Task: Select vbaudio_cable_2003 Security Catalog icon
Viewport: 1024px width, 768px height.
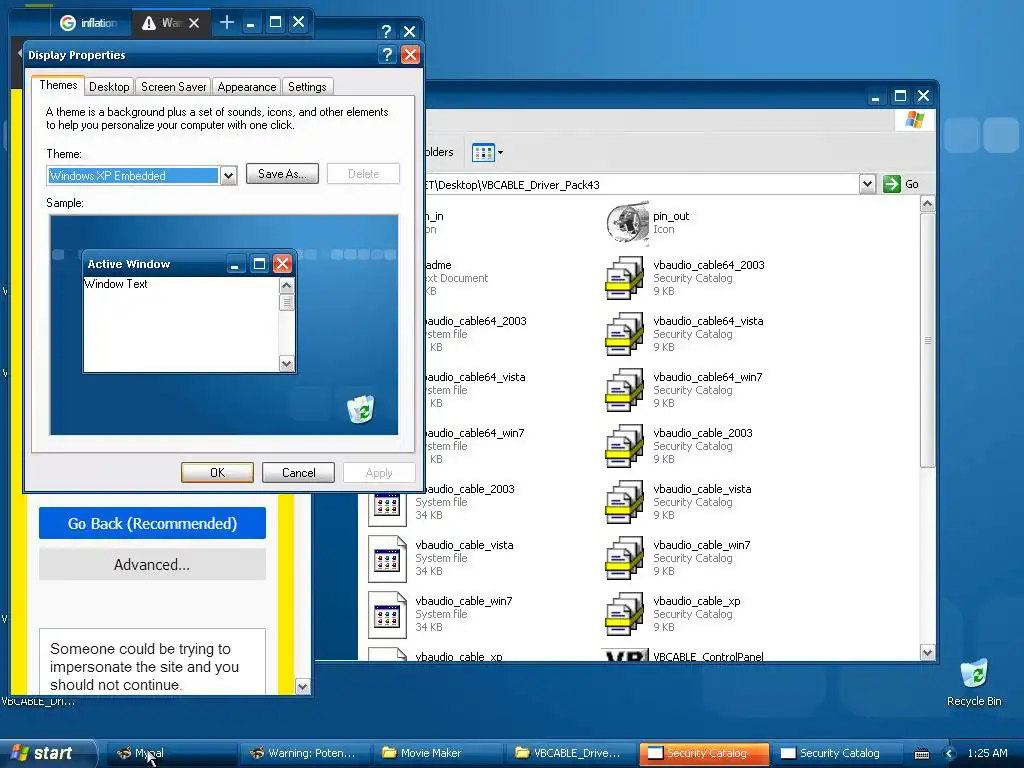Action: click(x=624, y=447)
